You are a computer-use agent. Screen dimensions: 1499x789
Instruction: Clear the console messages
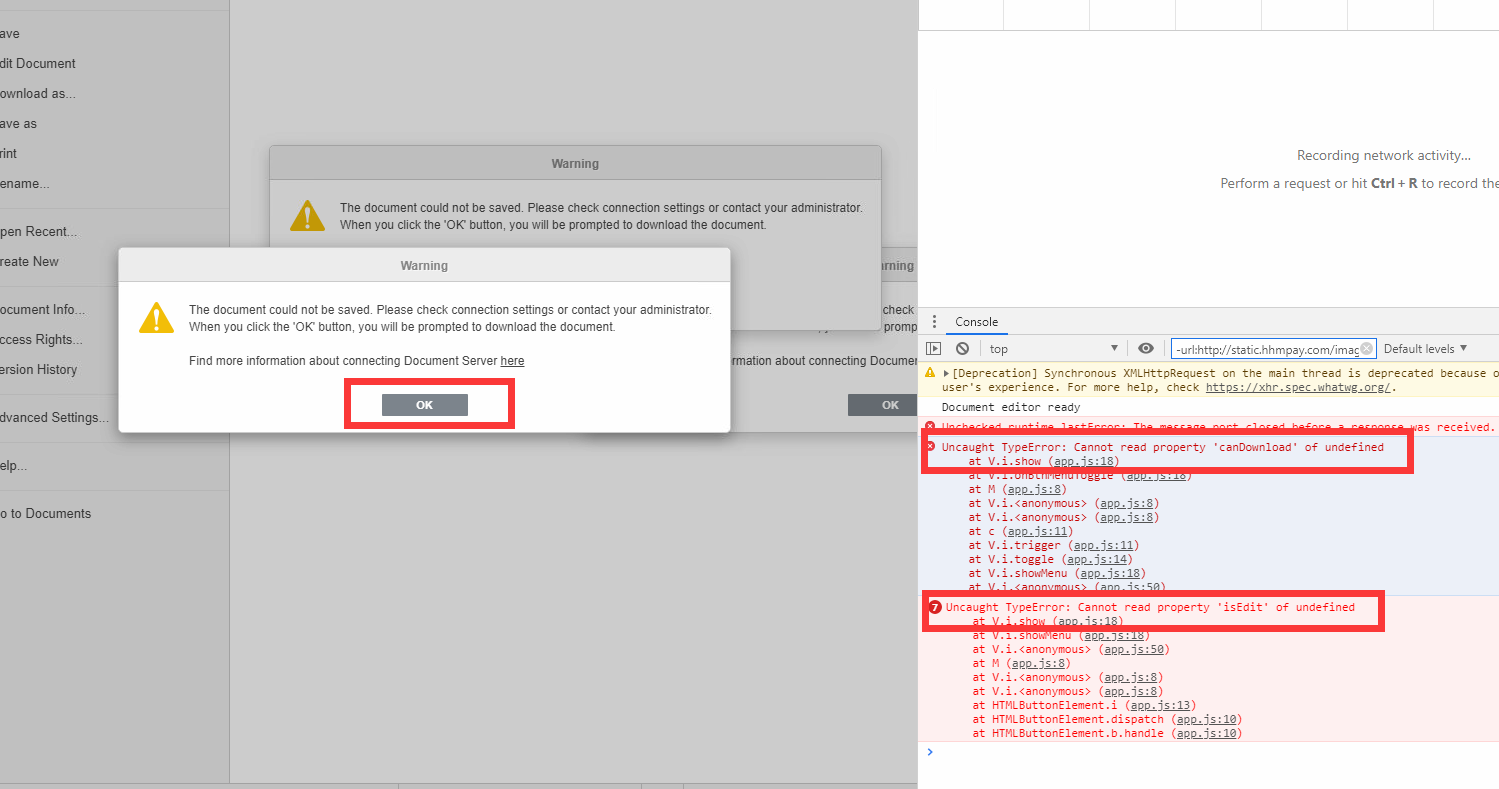click(x=961, y=348)
